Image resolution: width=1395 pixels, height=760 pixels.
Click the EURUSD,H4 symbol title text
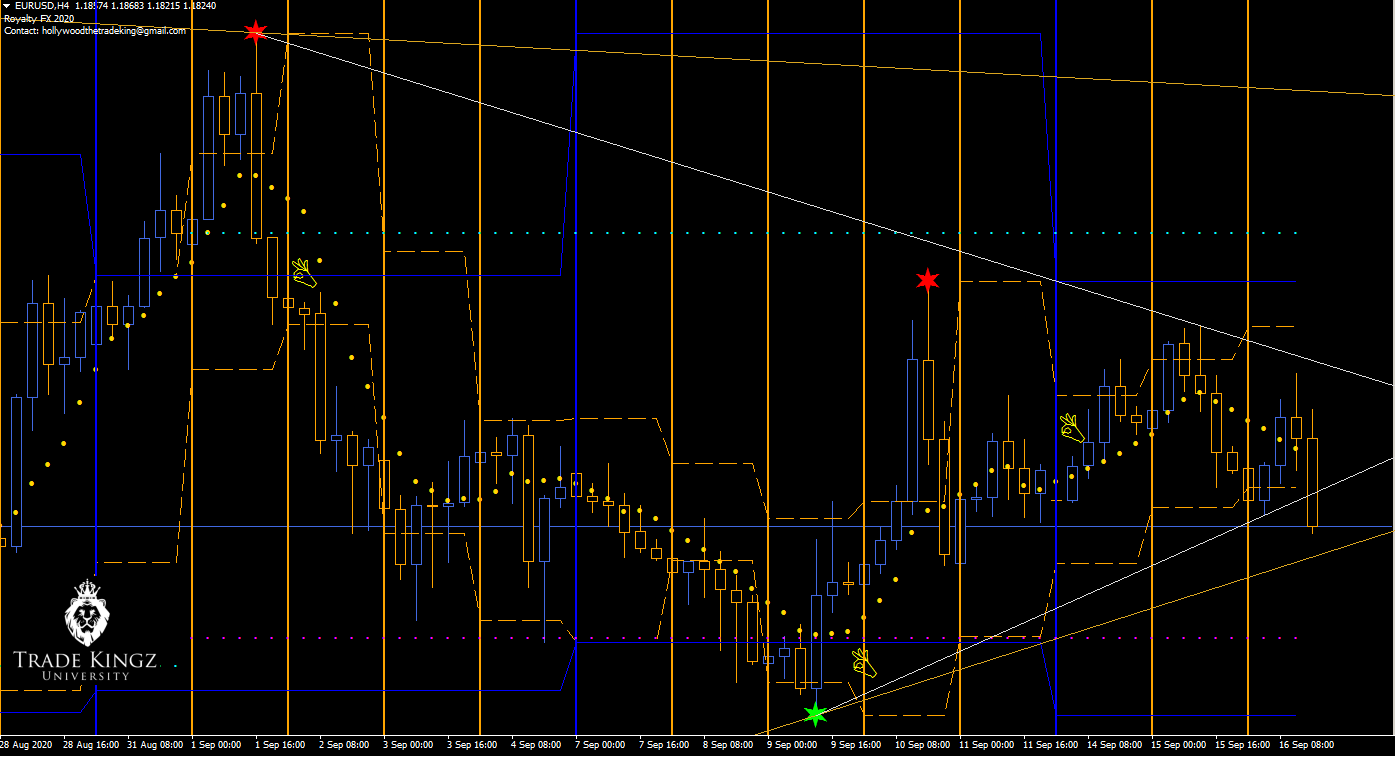pos(41,6)
